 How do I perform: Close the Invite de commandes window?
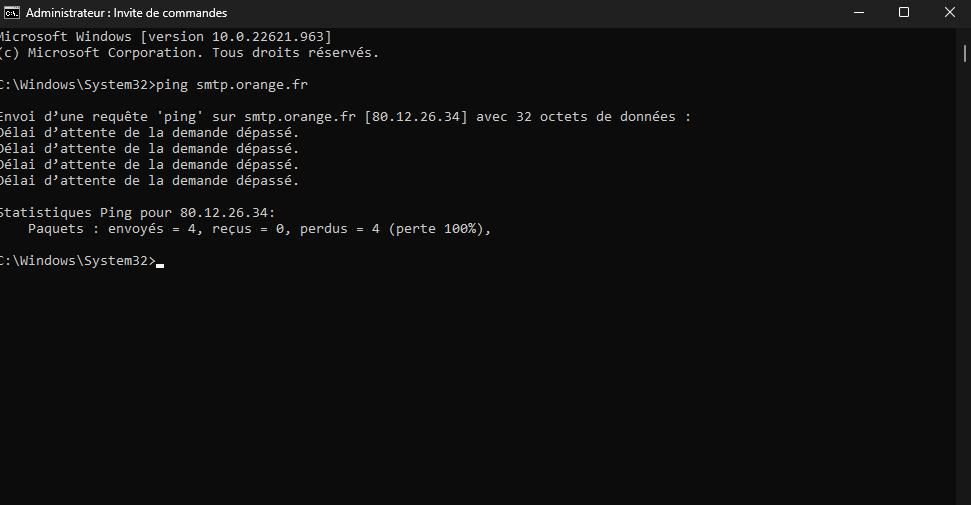pos(949,12)
